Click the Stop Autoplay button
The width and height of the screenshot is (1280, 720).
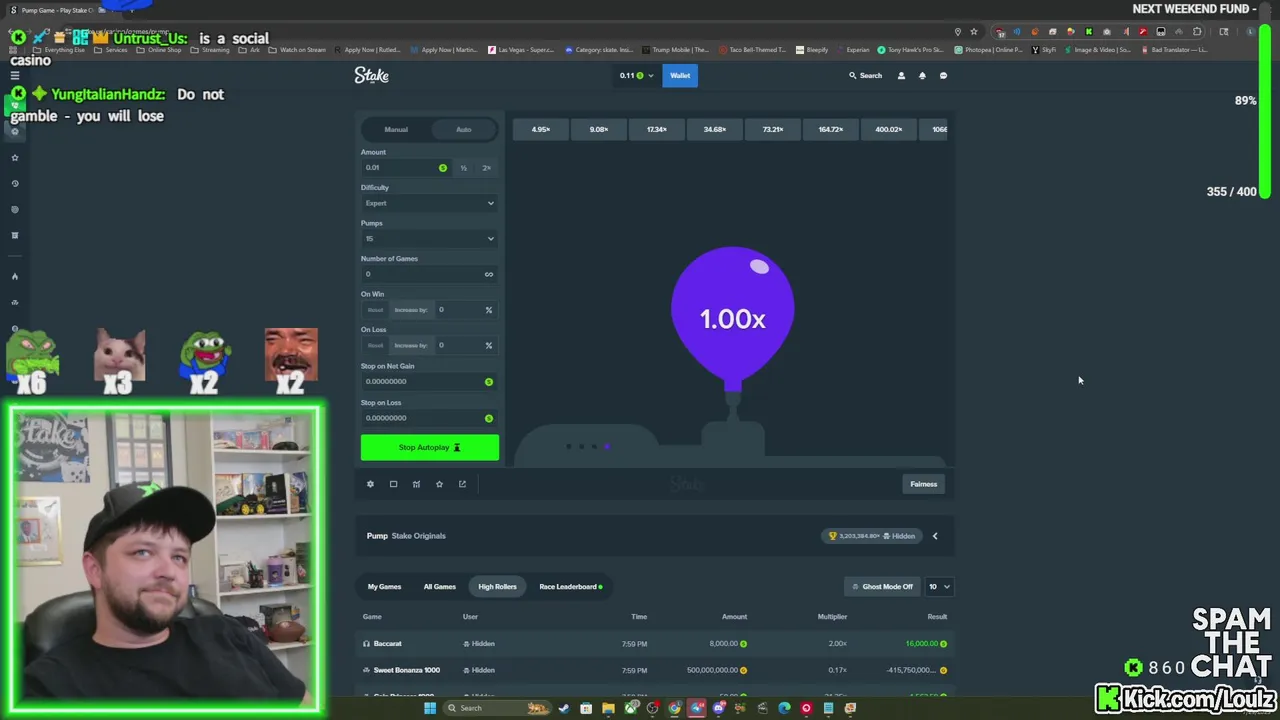pos(430,448)
